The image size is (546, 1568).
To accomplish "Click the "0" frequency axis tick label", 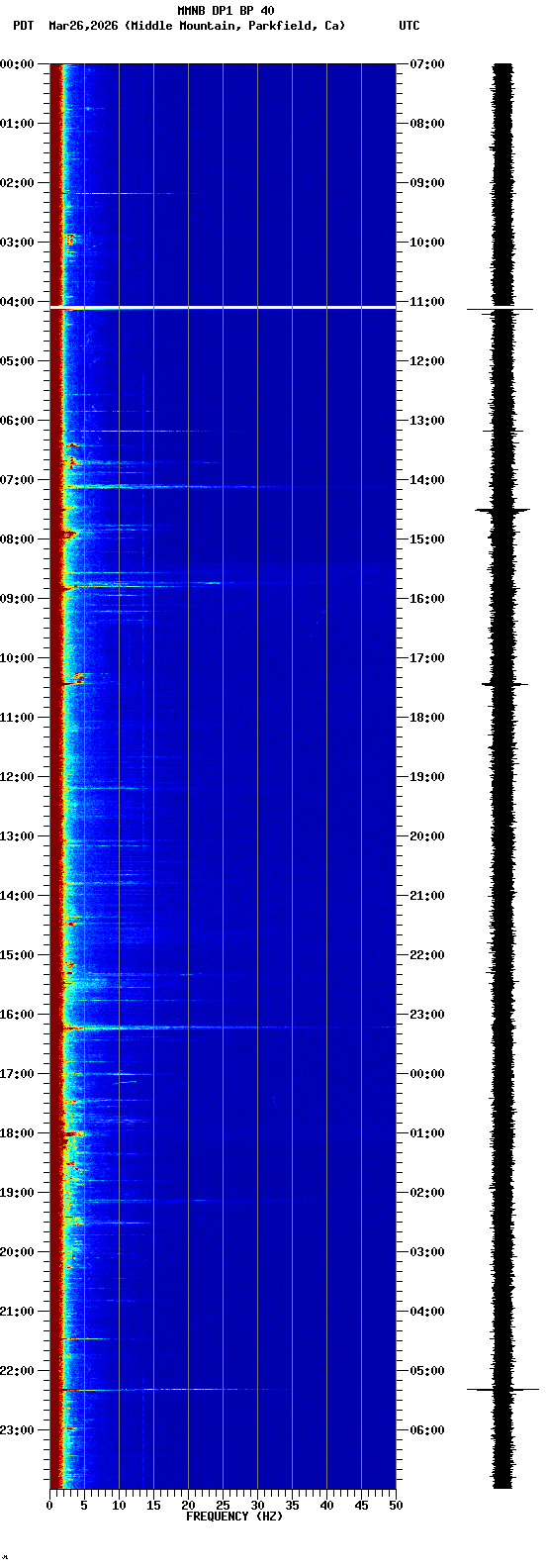I will point(49,1506).
